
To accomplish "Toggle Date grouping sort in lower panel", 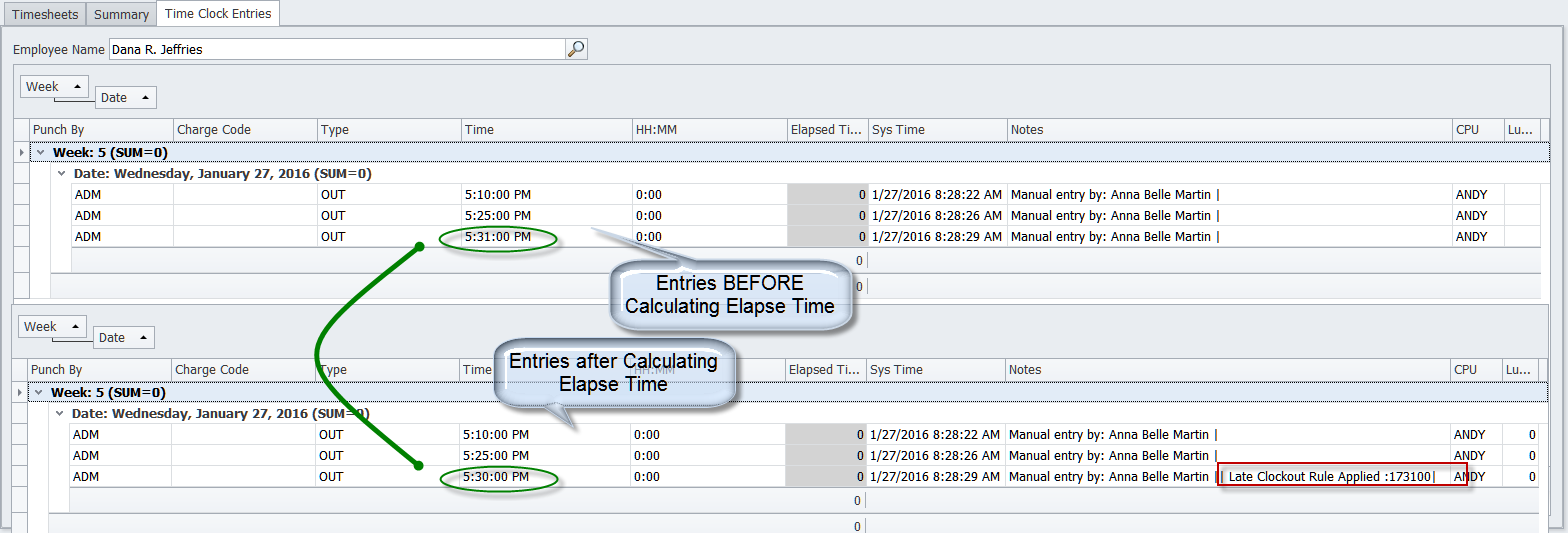I will tap(123, 338).
